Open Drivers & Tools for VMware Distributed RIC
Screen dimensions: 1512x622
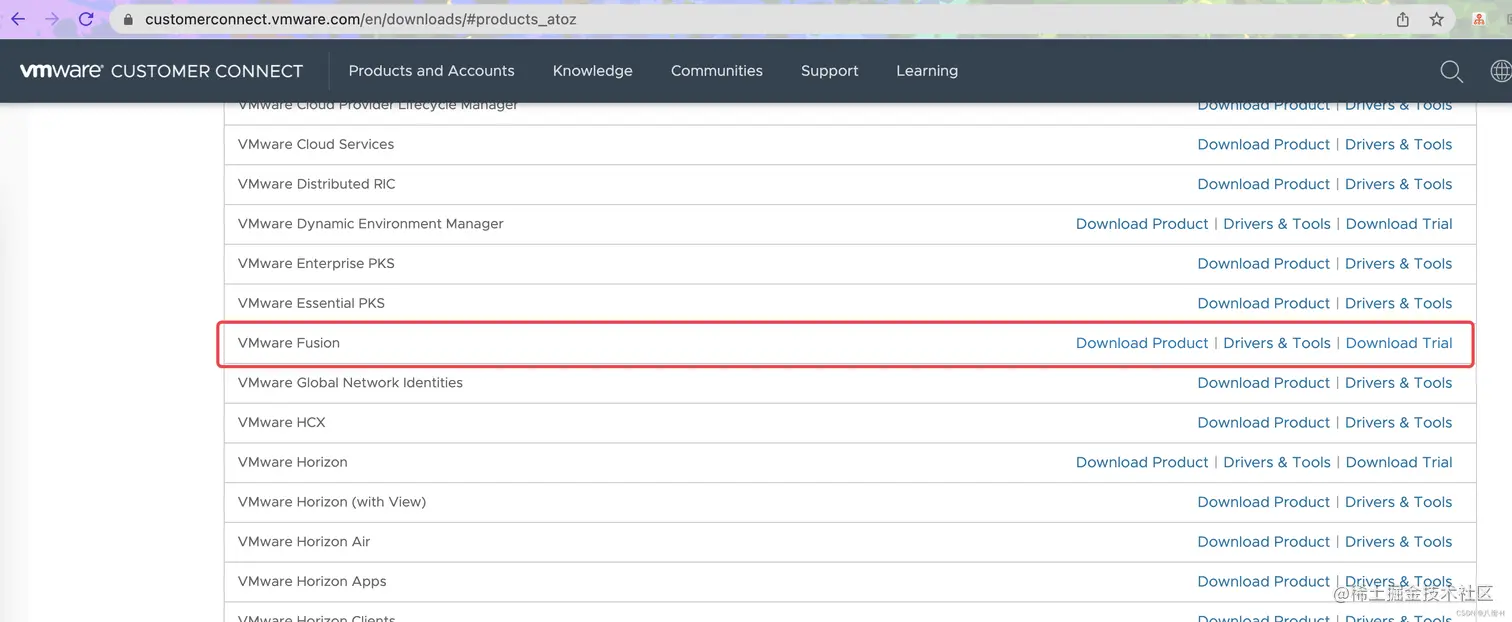point(1398,184)
